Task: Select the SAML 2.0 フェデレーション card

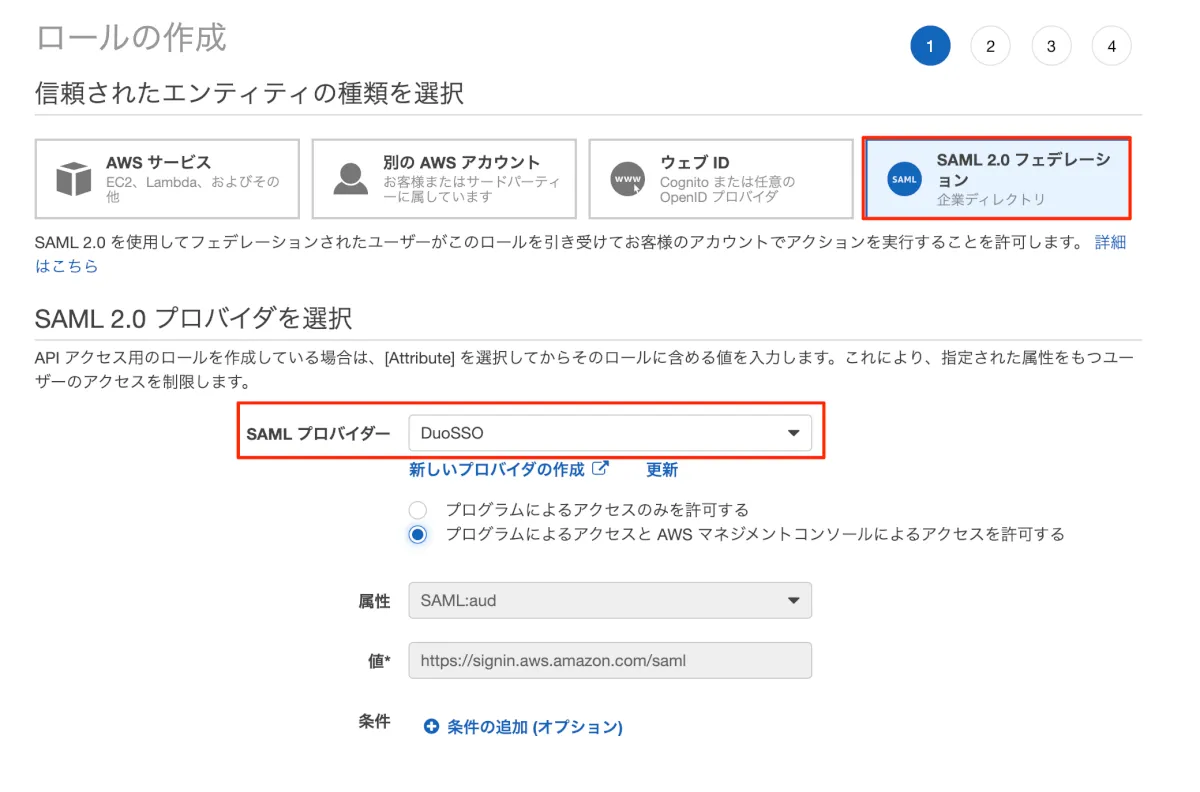Action: 997,178
